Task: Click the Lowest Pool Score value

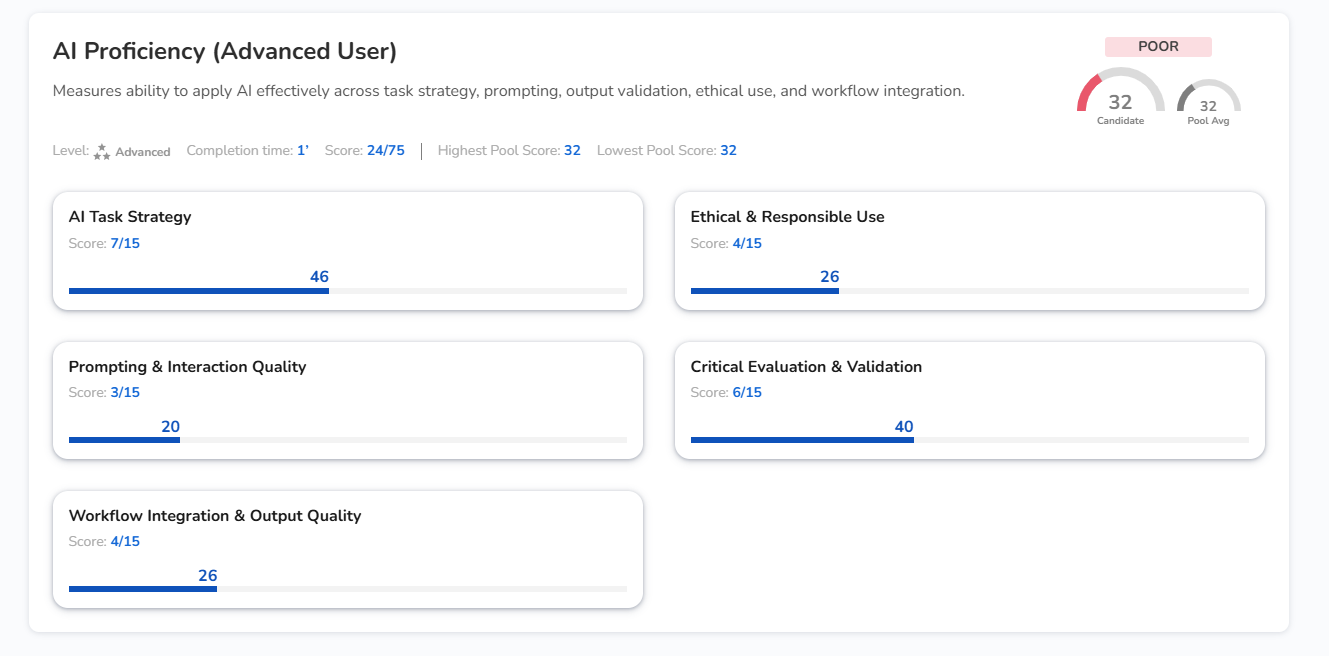Action: (728, 151)
